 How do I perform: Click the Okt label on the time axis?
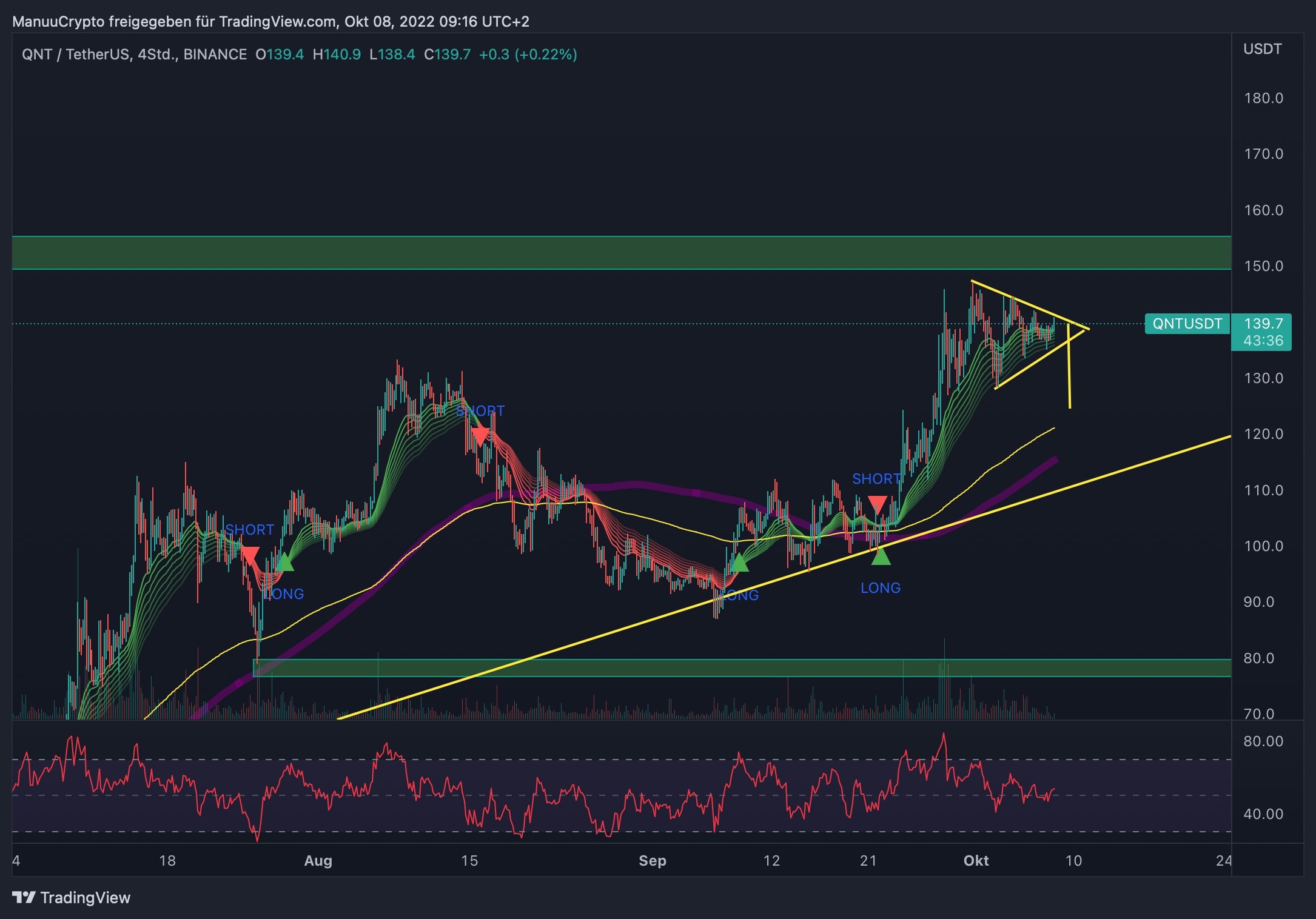(976, 861)
